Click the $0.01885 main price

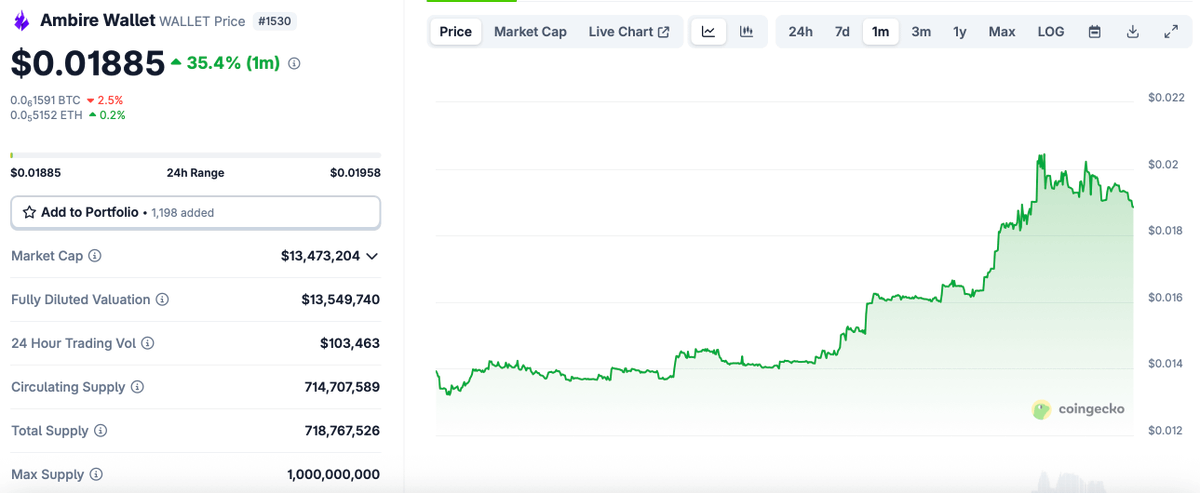tap(87, 63)
